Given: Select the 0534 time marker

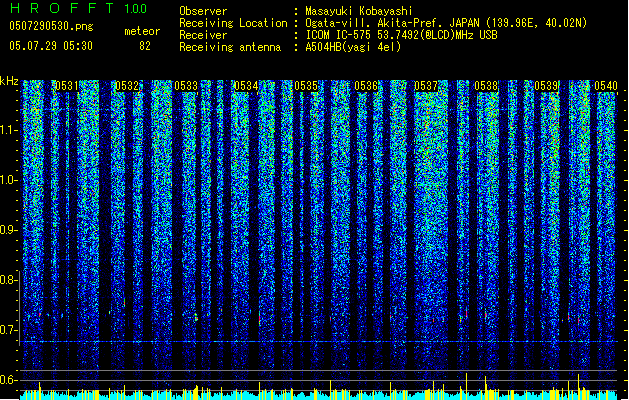Looking at the screenshot, I should point(246,86).
